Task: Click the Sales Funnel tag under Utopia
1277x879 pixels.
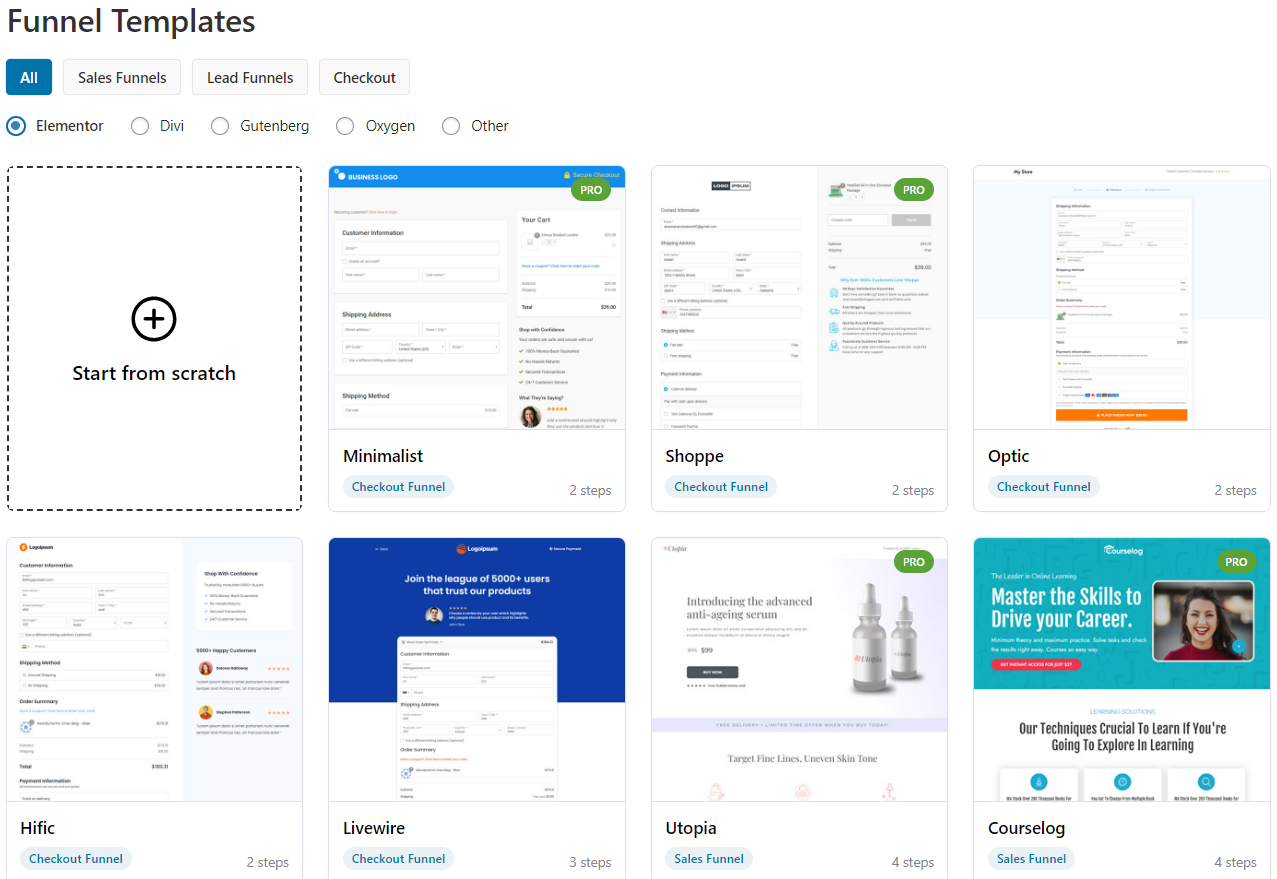Action: point(709,859)
